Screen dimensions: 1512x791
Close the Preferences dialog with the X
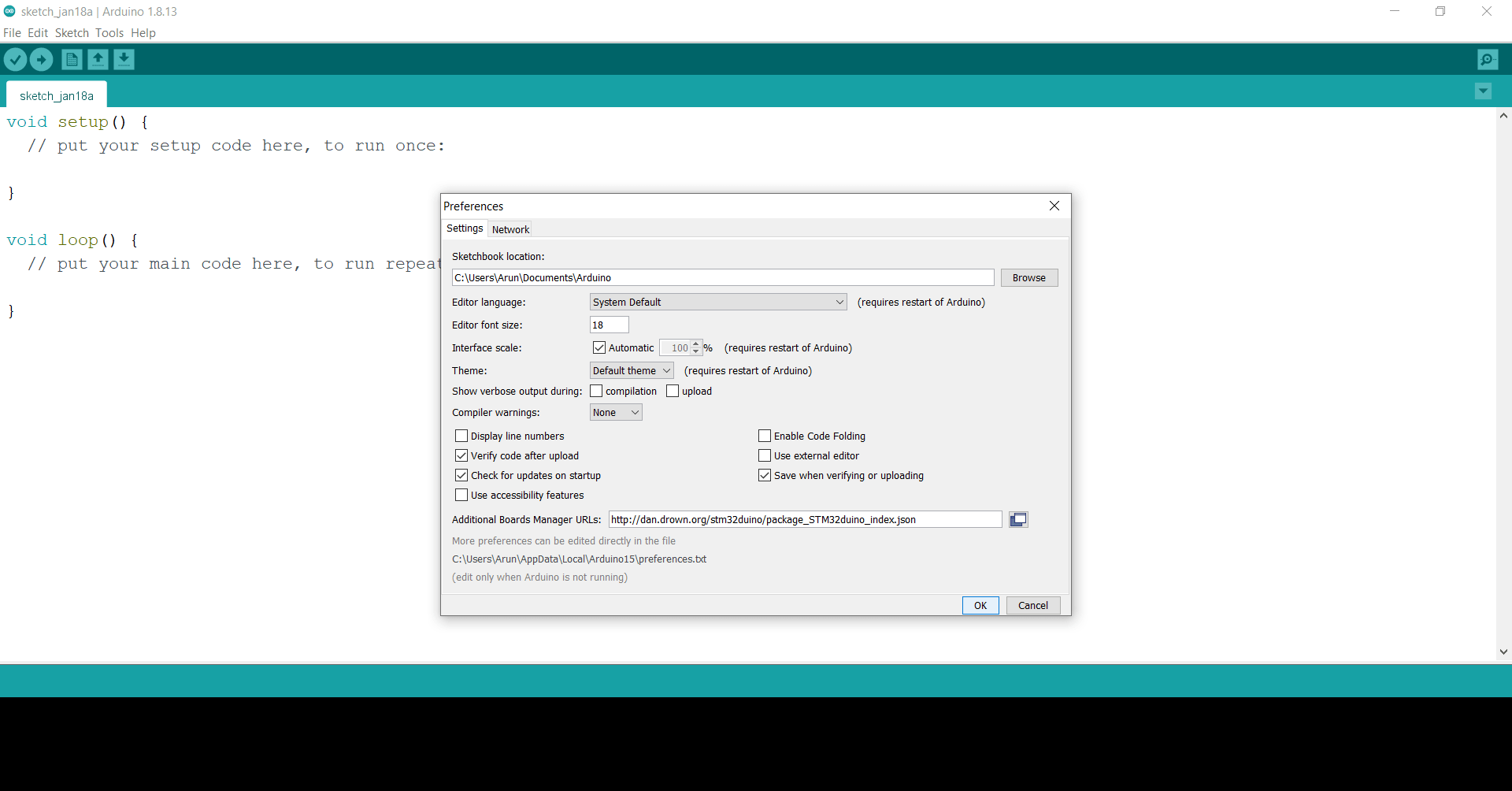tap(1054, 206)
